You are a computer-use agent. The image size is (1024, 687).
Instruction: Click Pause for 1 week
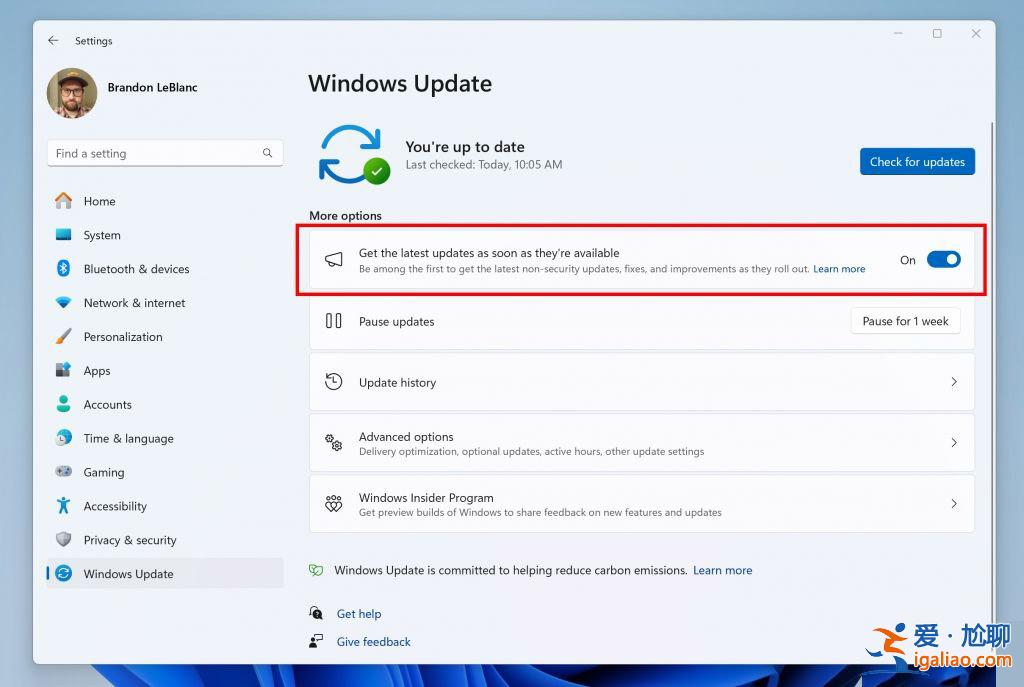905,321
